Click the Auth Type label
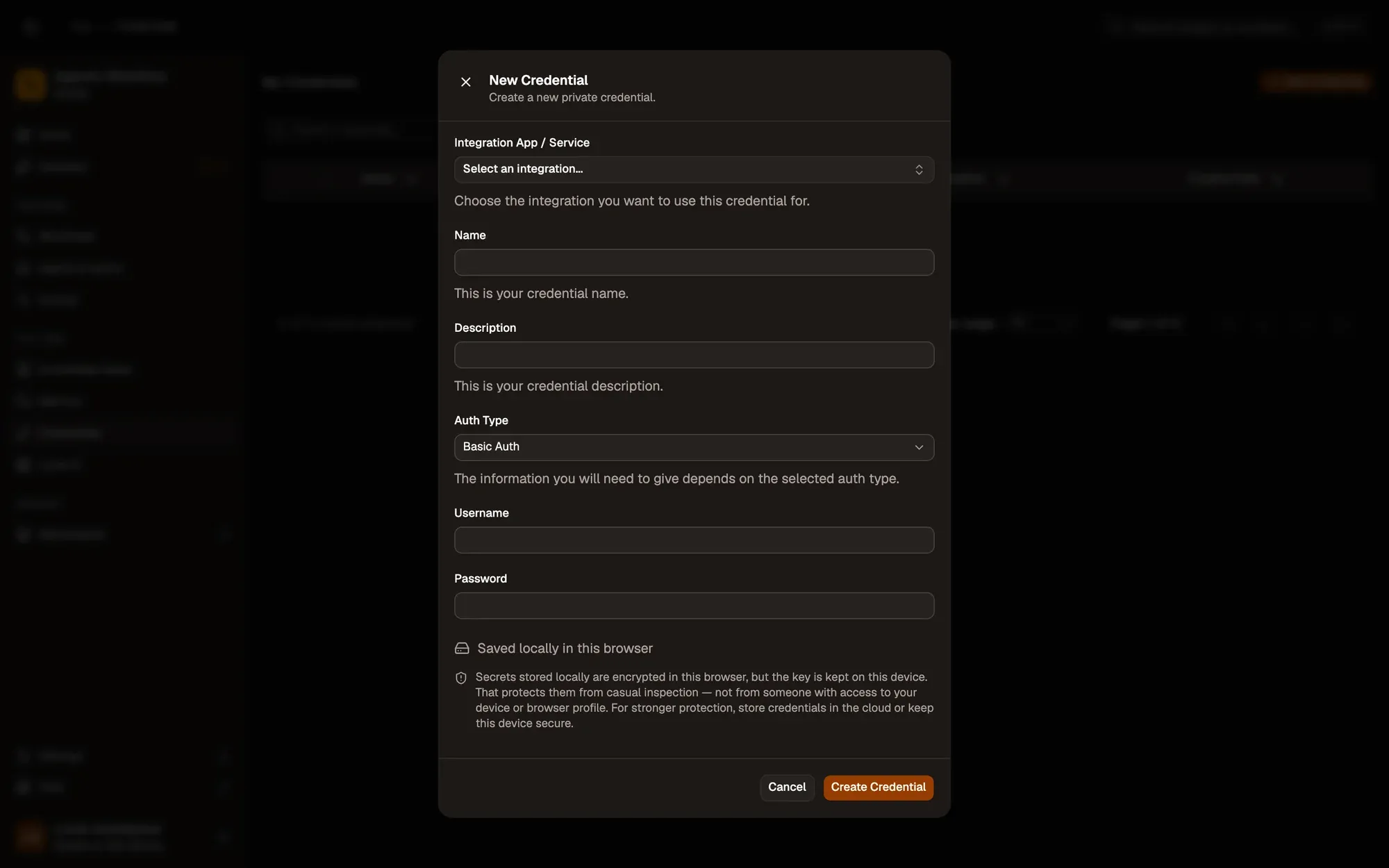 tap(481, 421)
